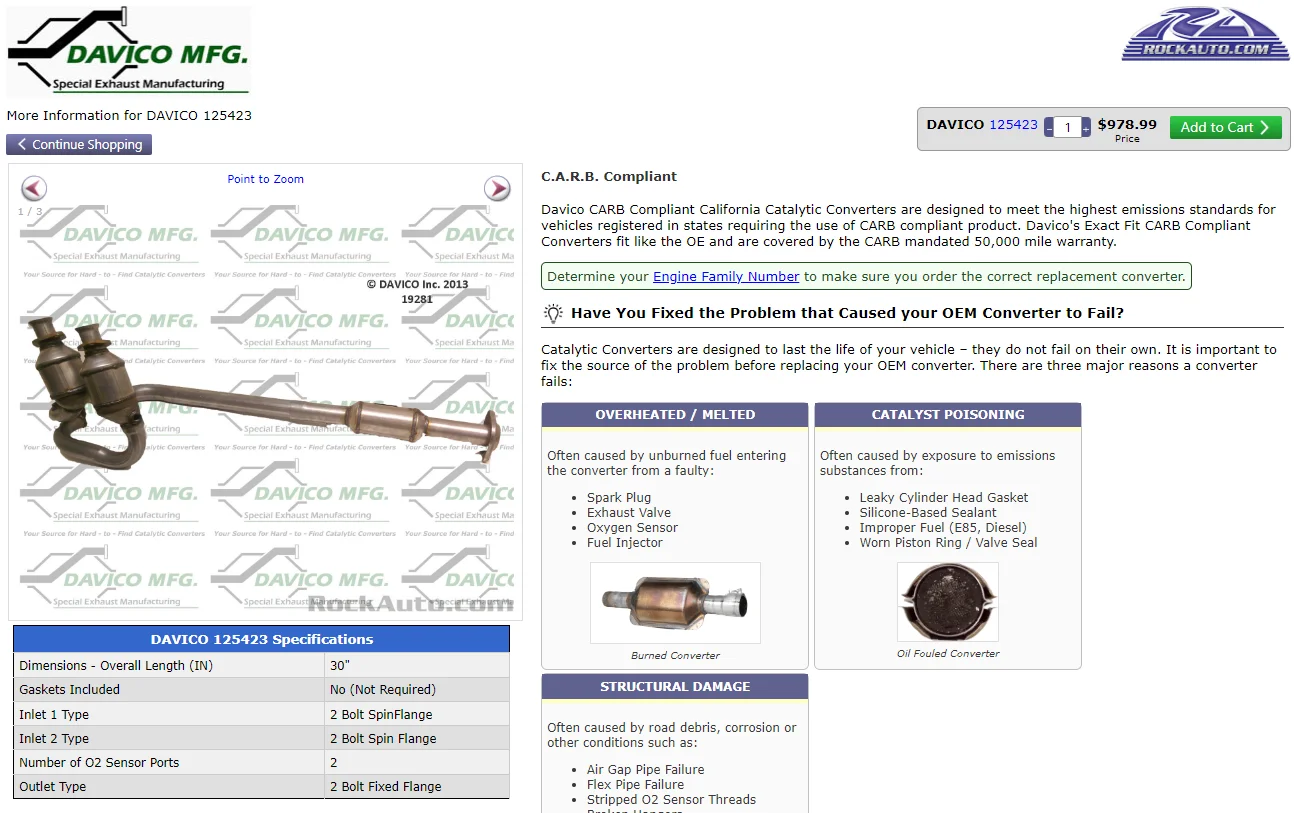Click the Dimensions - Overall Length (IN) cell
Image resolution: width=1294 pixels, height=813 pixels.
point(169,665)
